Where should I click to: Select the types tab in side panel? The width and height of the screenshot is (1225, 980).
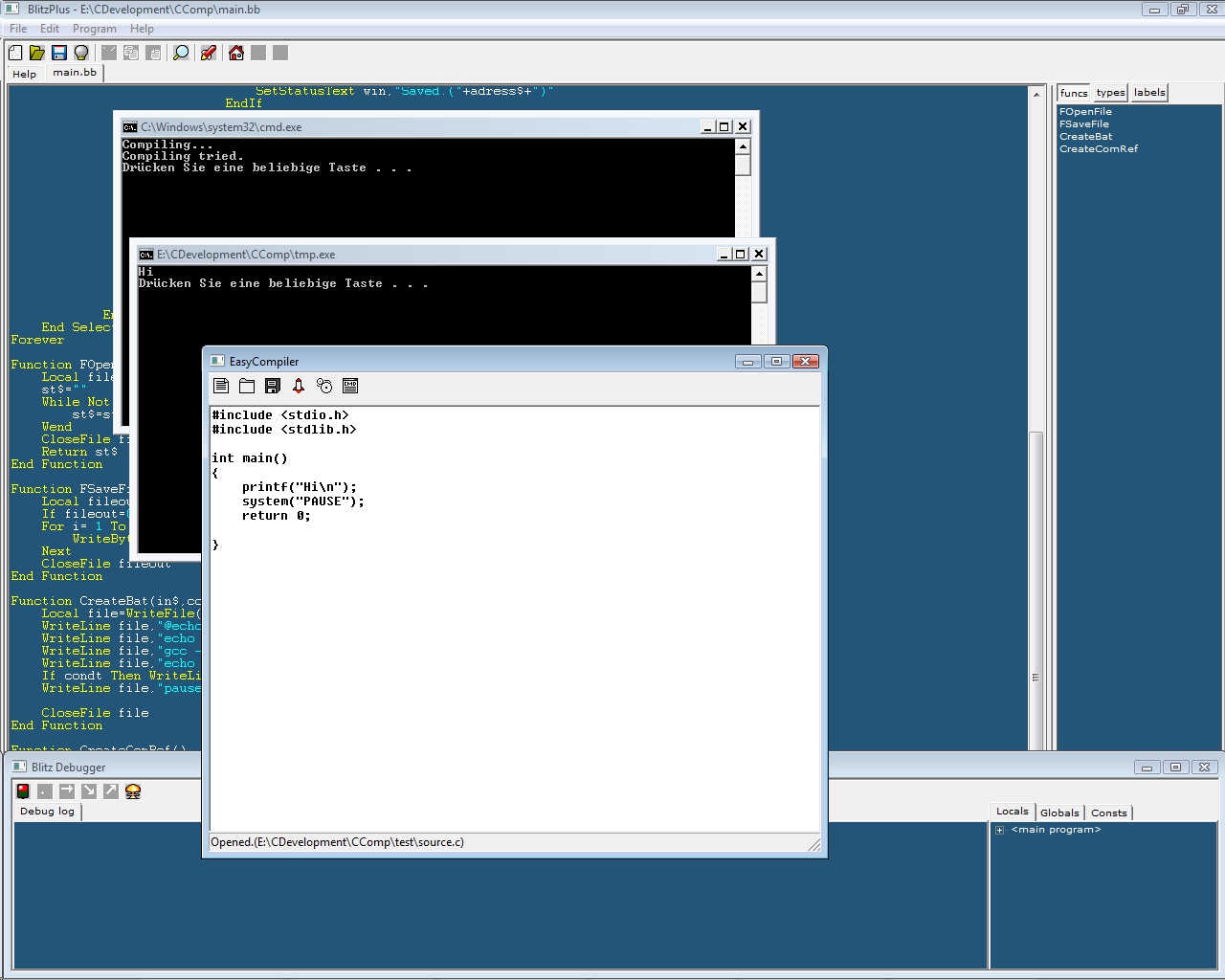[x=1110, y=93]
